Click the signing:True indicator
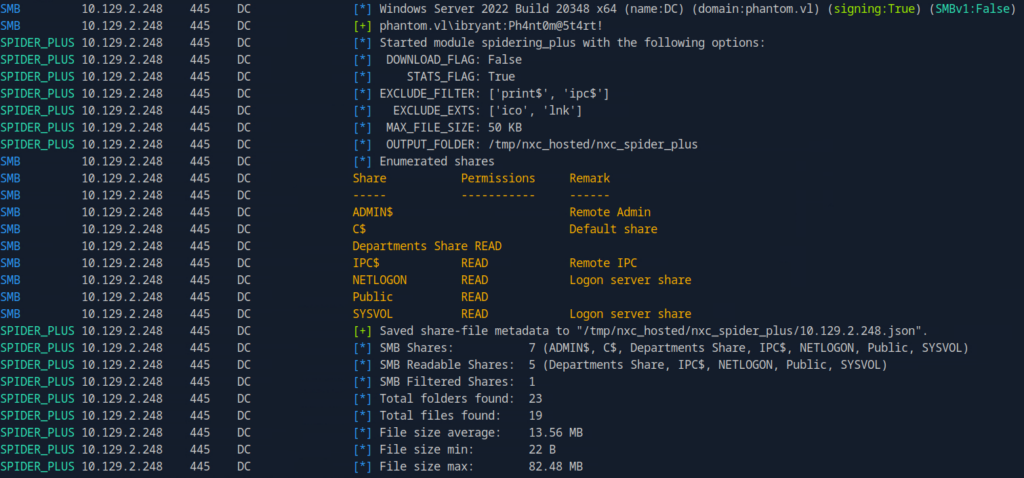Screen dimensions: 1024x478 click(778, 8)
